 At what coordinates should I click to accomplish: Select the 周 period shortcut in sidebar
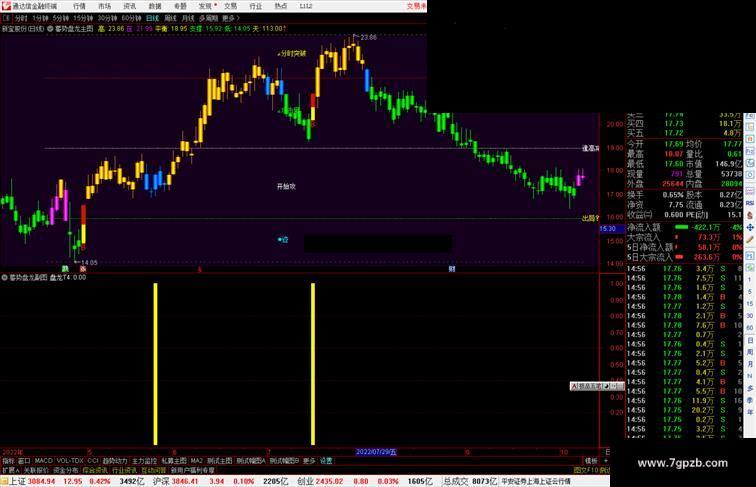pyautogui.click(x=750, y=352)
